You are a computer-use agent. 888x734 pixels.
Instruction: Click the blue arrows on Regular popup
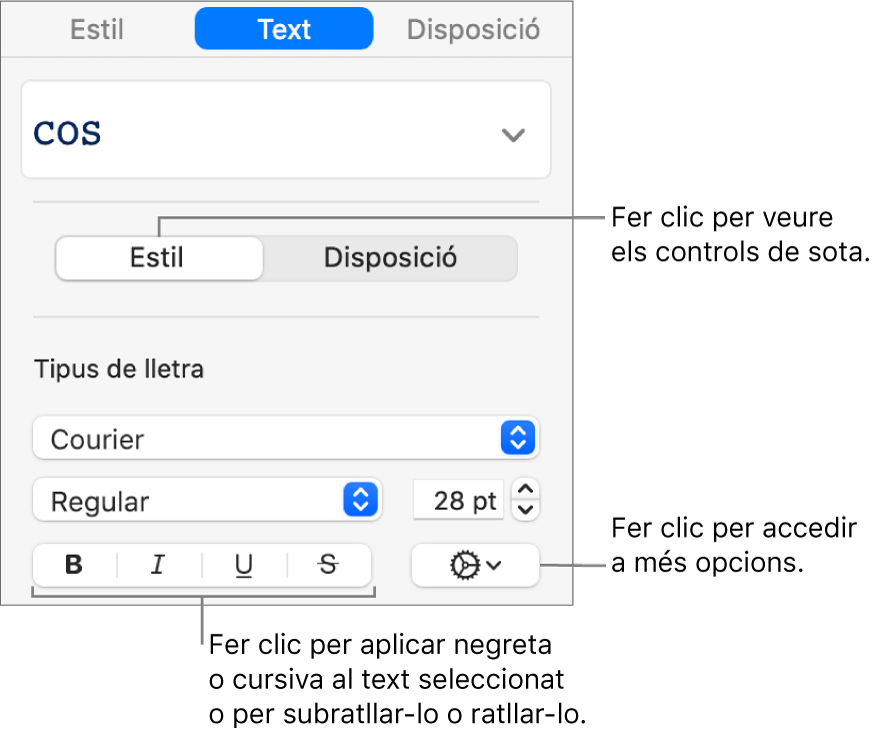tap(361, 500)
